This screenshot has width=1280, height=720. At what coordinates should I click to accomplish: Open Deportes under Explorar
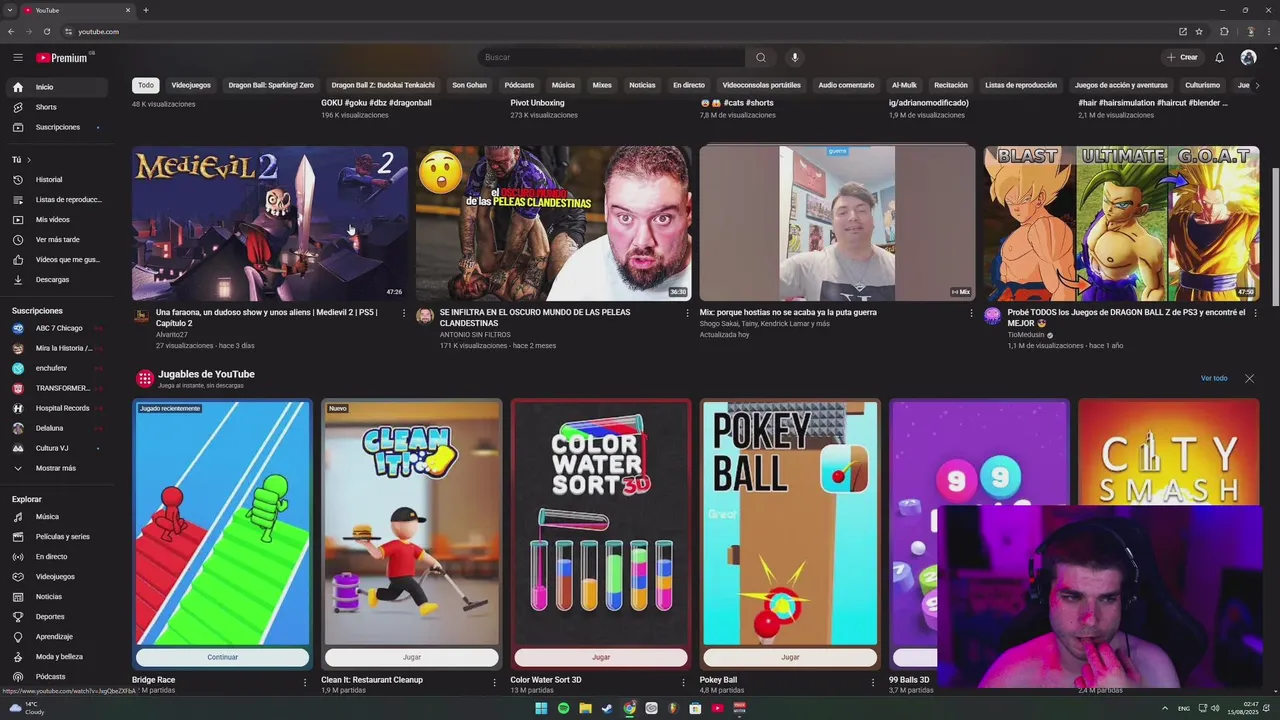pos(58,617)
